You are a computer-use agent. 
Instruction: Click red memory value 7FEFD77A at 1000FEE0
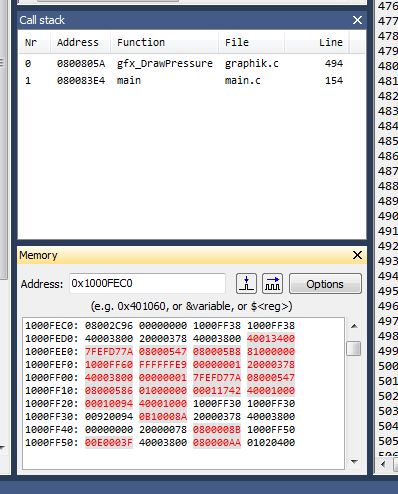coord(109,351)
